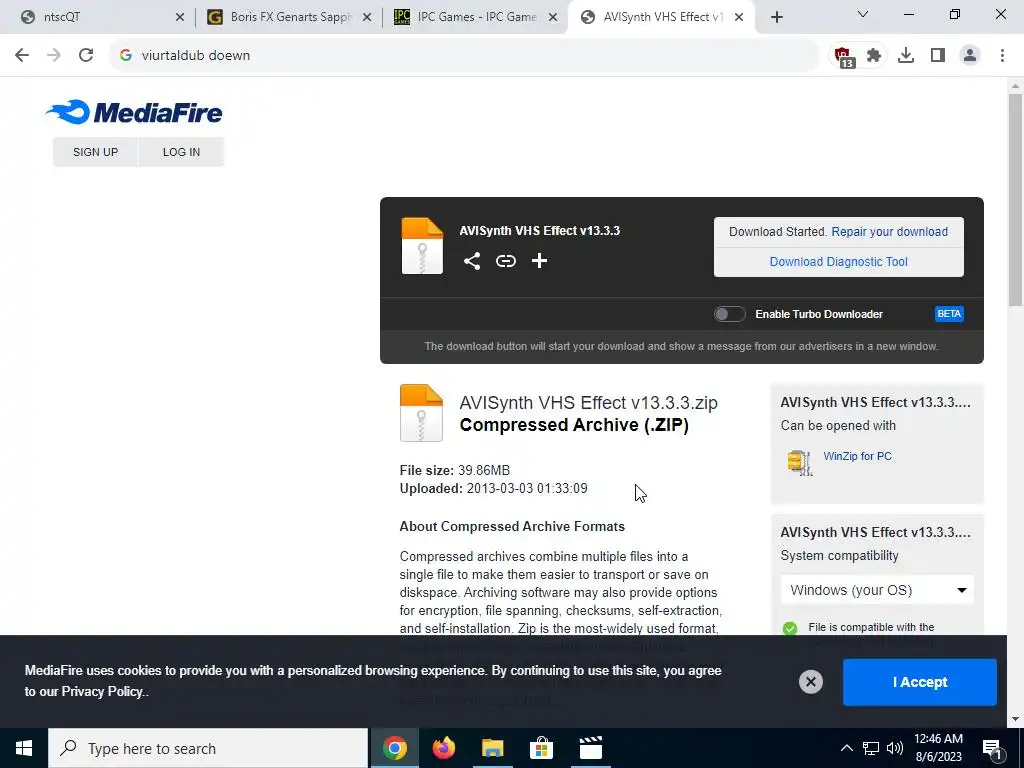Click the volume icon in the system tray
Screen dimensions: 1024x768
895,748
